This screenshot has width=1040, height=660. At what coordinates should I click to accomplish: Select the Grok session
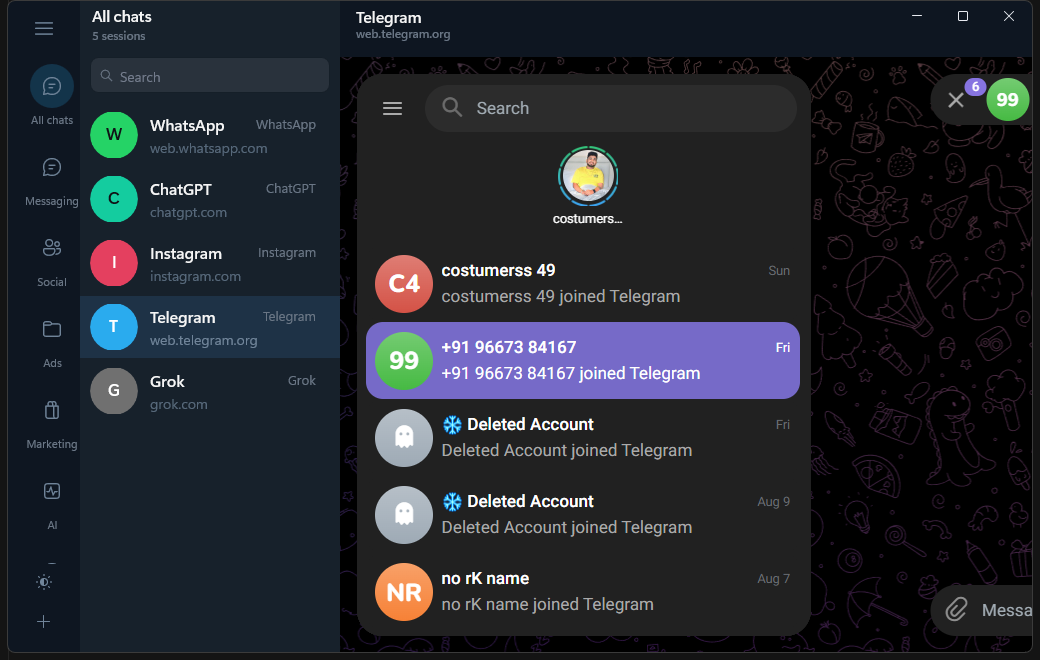tap(210, 391)
